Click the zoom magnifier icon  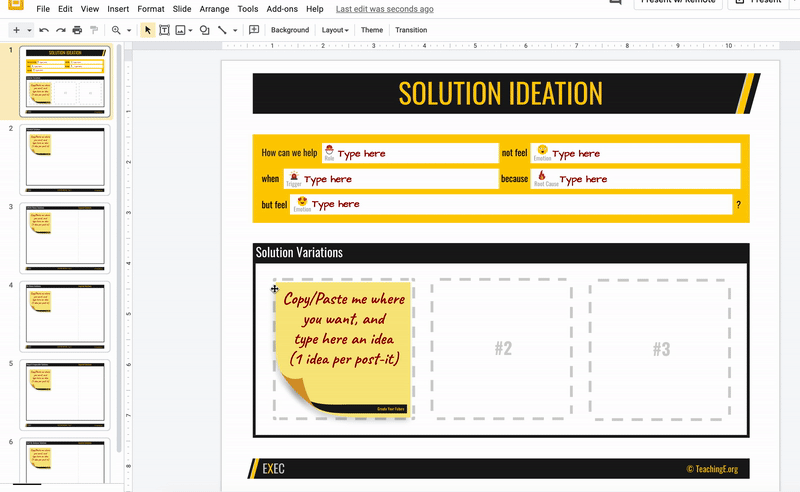[x=116, y=30]
